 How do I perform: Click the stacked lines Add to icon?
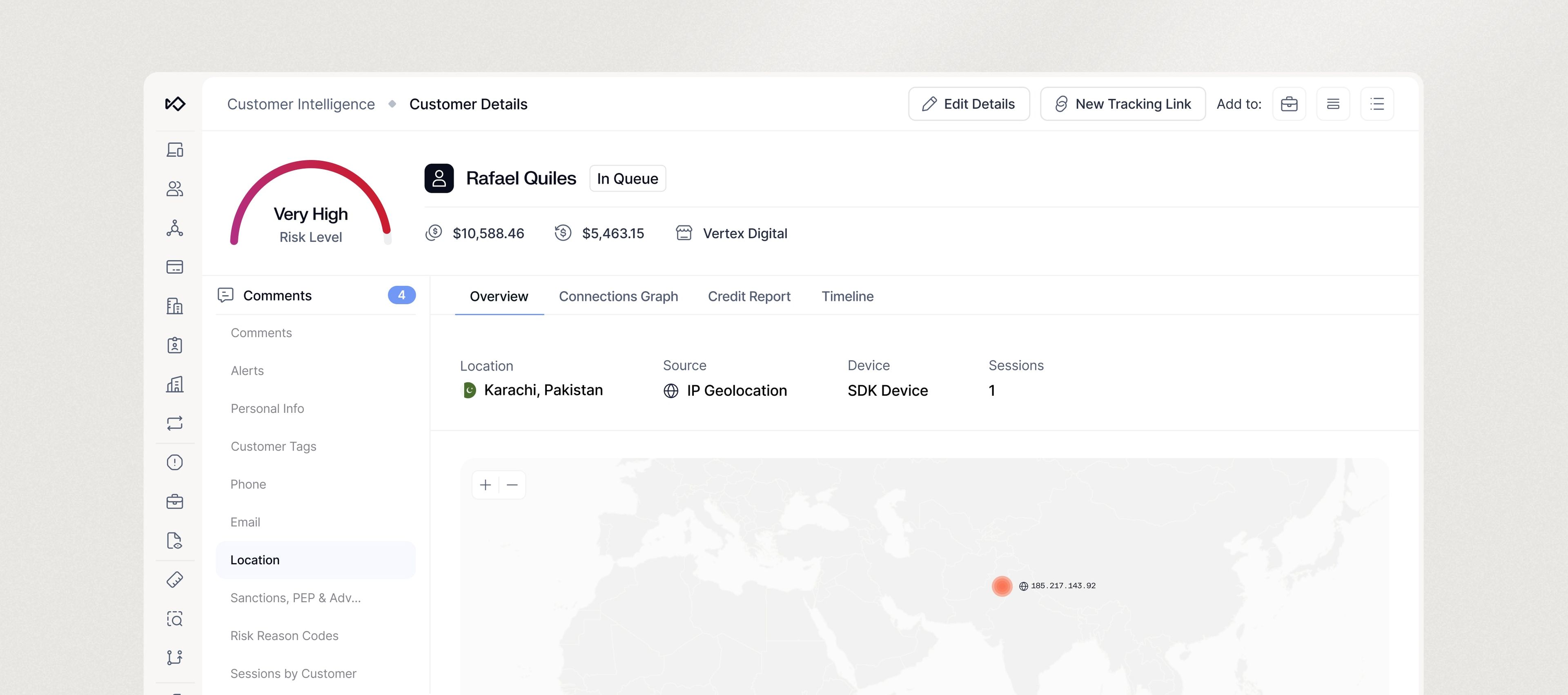point(1332,104)
